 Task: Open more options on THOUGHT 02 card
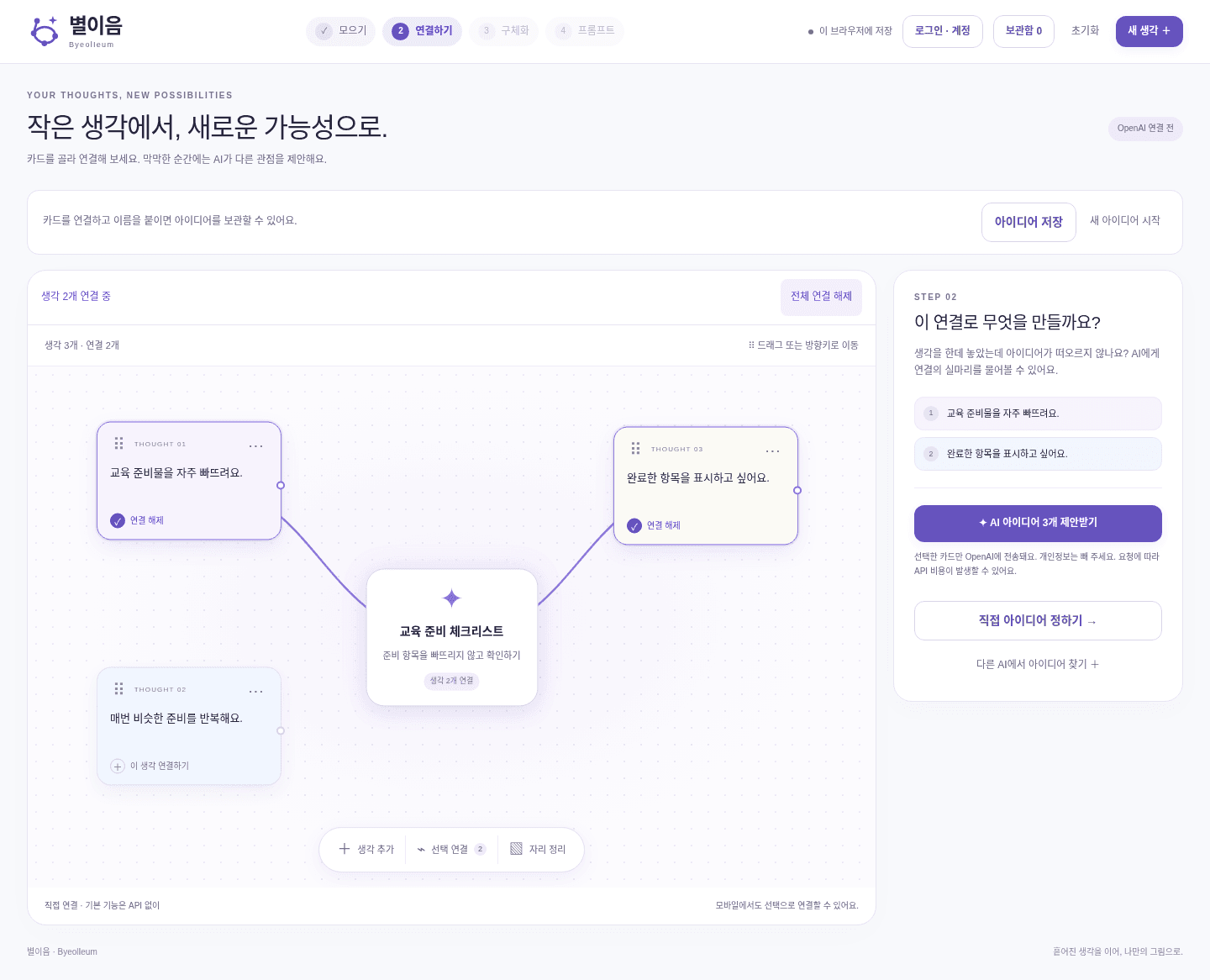256,691
